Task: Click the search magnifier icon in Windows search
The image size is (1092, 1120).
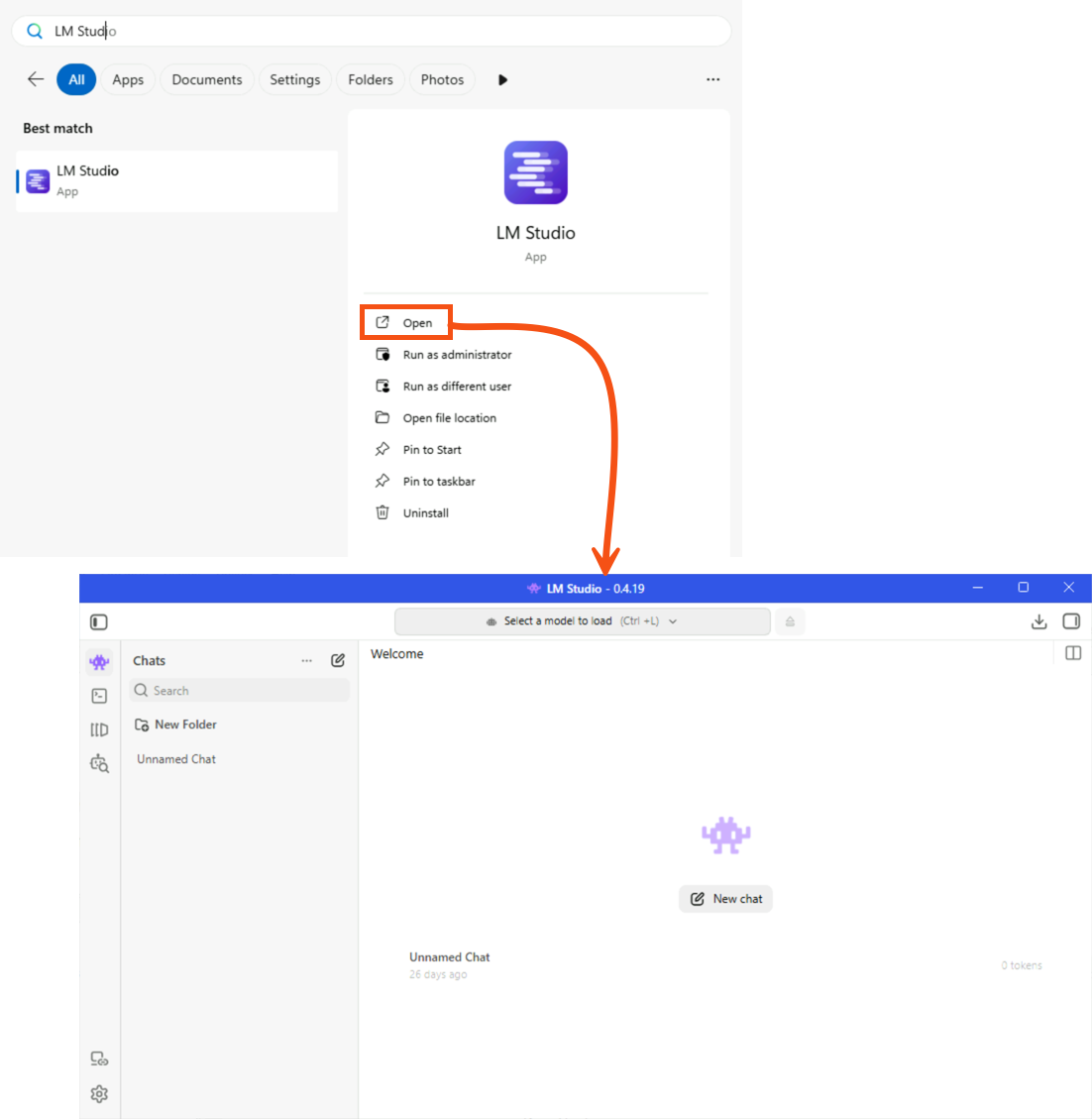Action: pyautogui.click(x=35, y=31)
